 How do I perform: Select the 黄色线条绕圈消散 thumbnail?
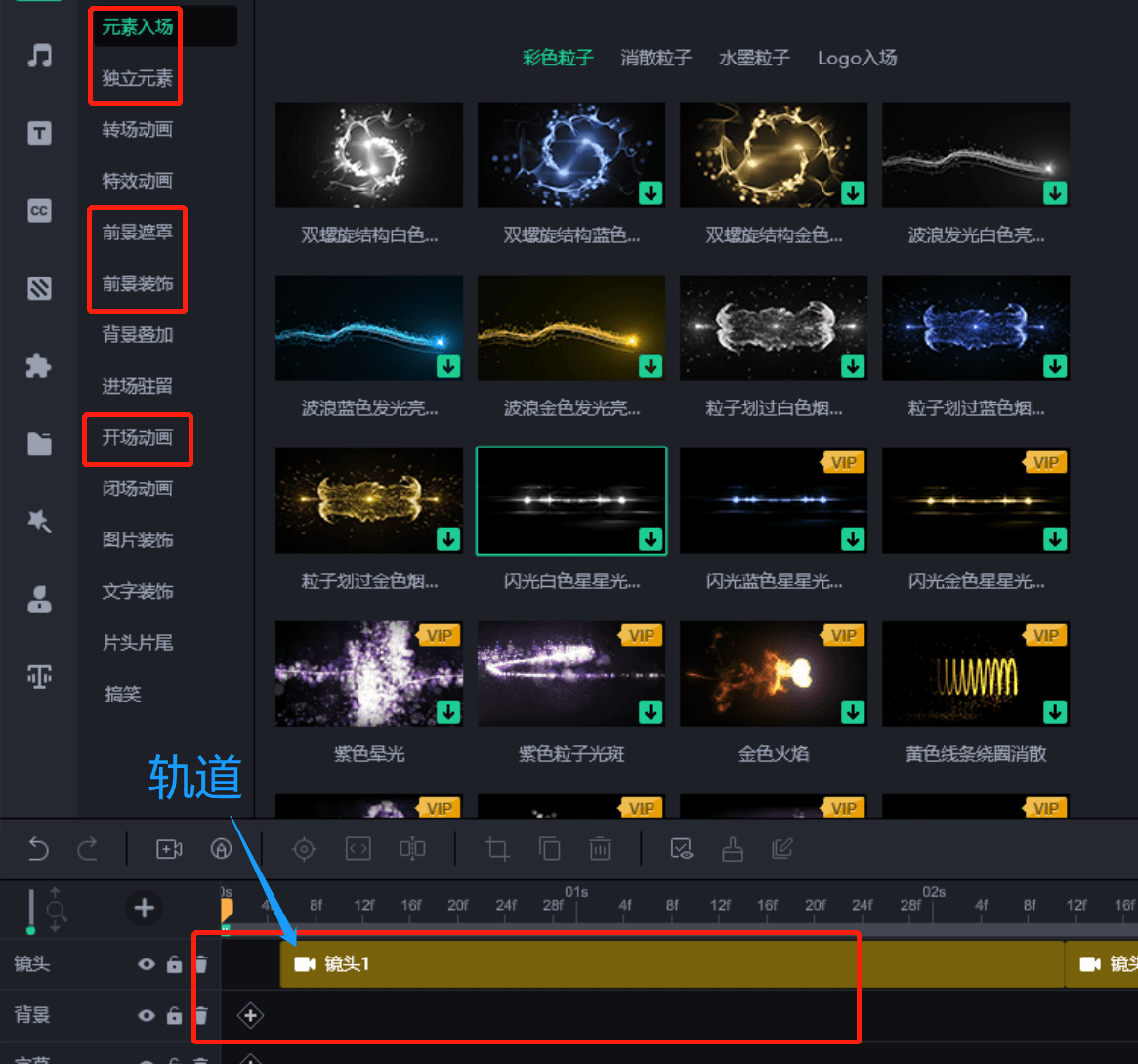(976, 673)
